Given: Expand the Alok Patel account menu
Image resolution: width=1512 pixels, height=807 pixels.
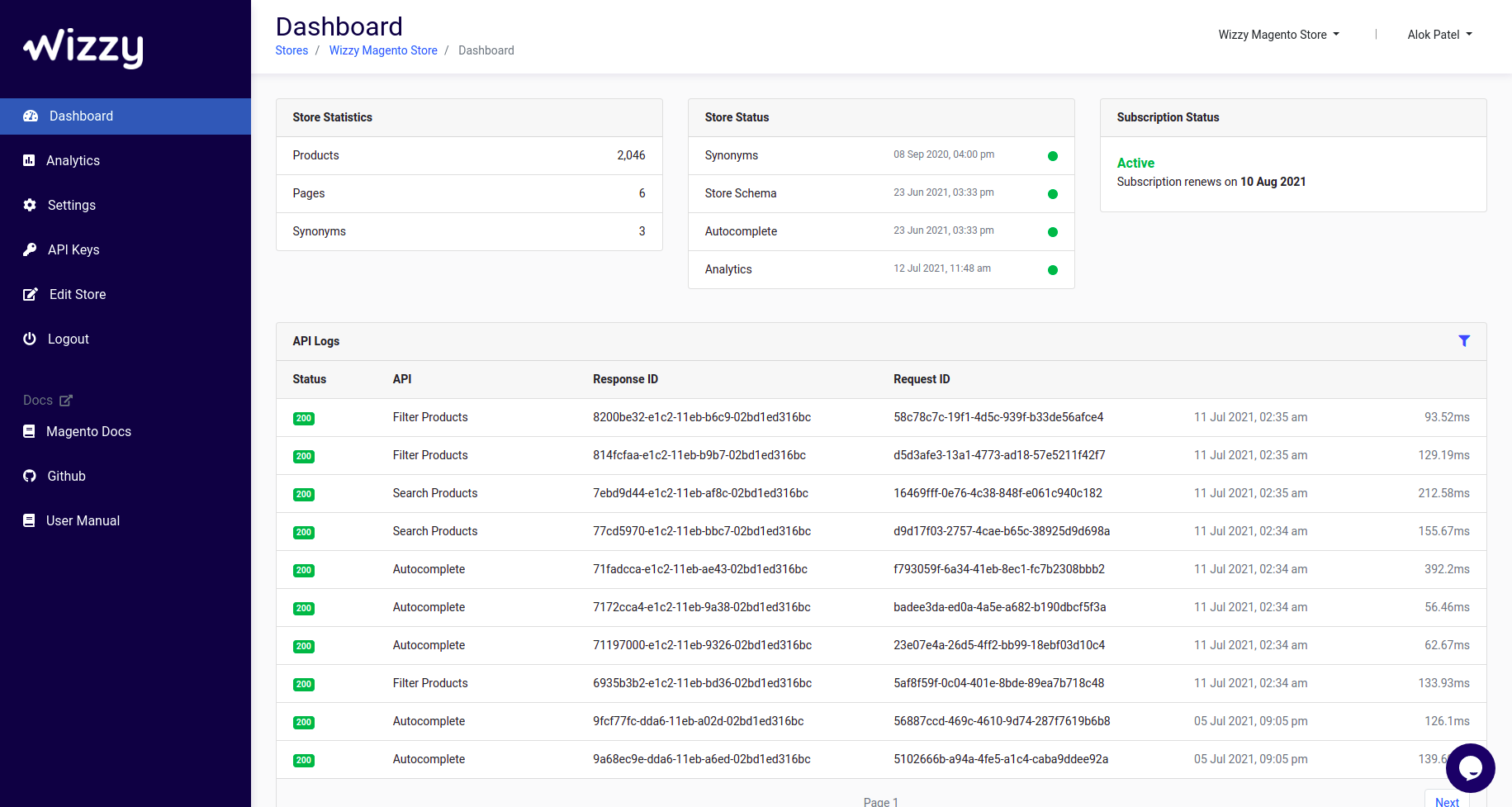Looking at the screenshot, I should 1439,35.
